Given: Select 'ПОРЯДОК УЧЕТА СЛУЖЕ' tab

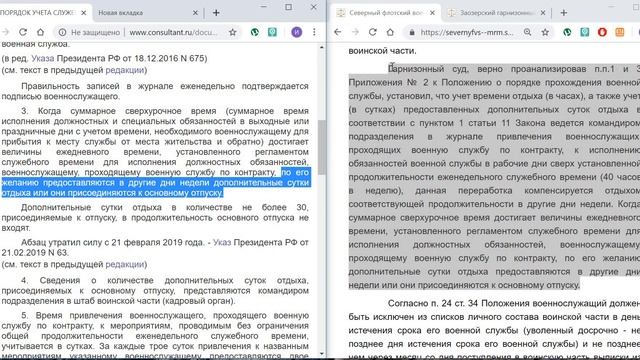Looking at the screenshot, I should point(44,13).
